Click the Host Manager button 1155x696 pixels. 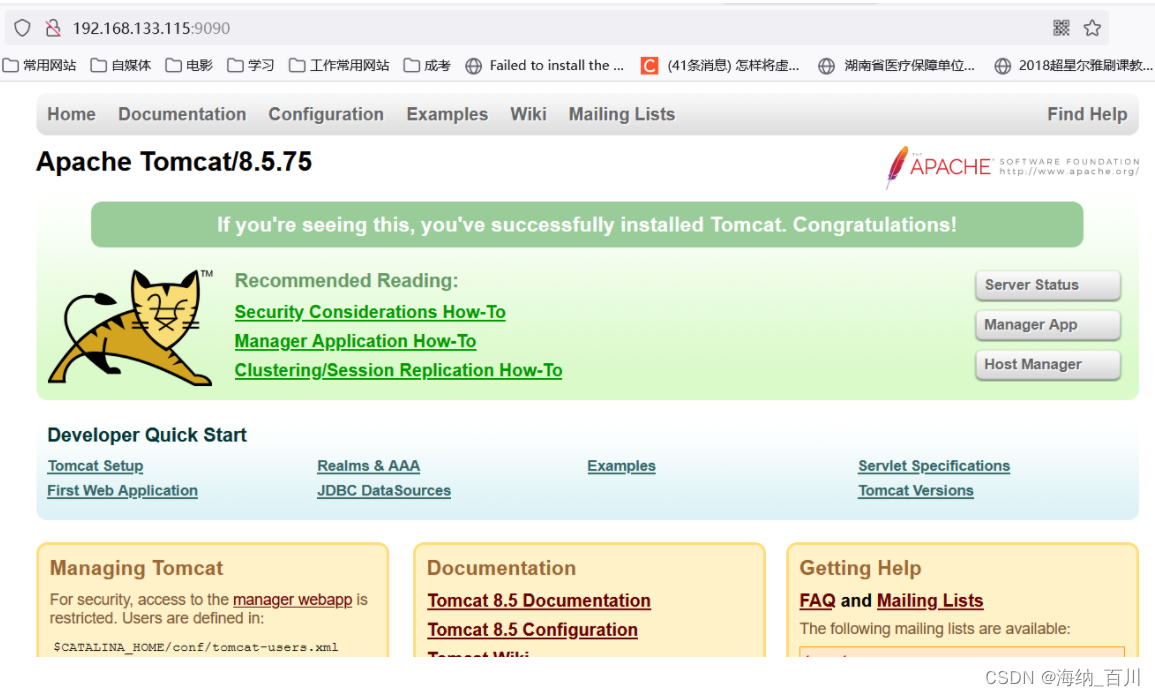click(1047, 365)
